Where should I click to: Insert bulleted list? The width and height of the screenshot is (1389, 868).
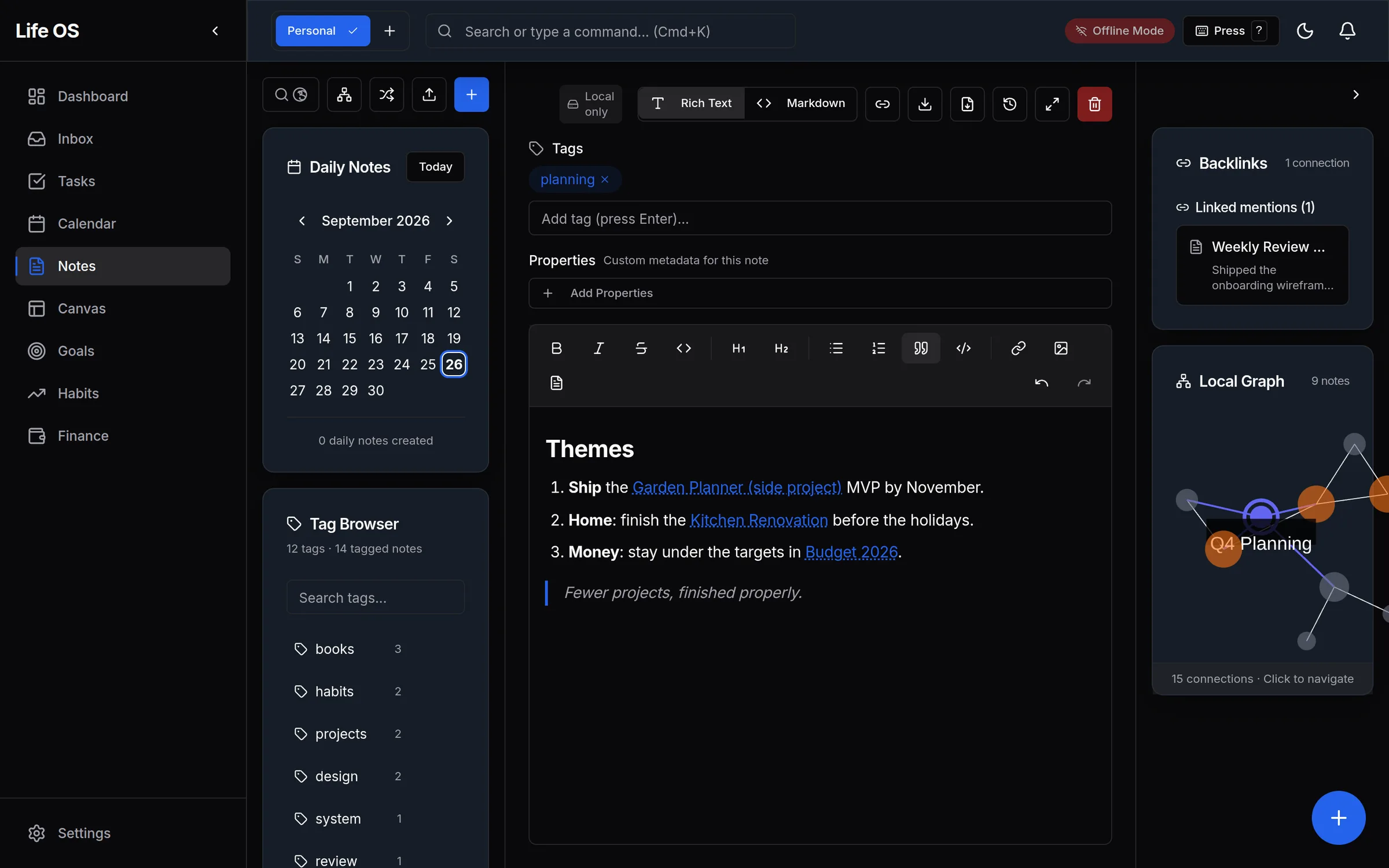click(836, 348)
